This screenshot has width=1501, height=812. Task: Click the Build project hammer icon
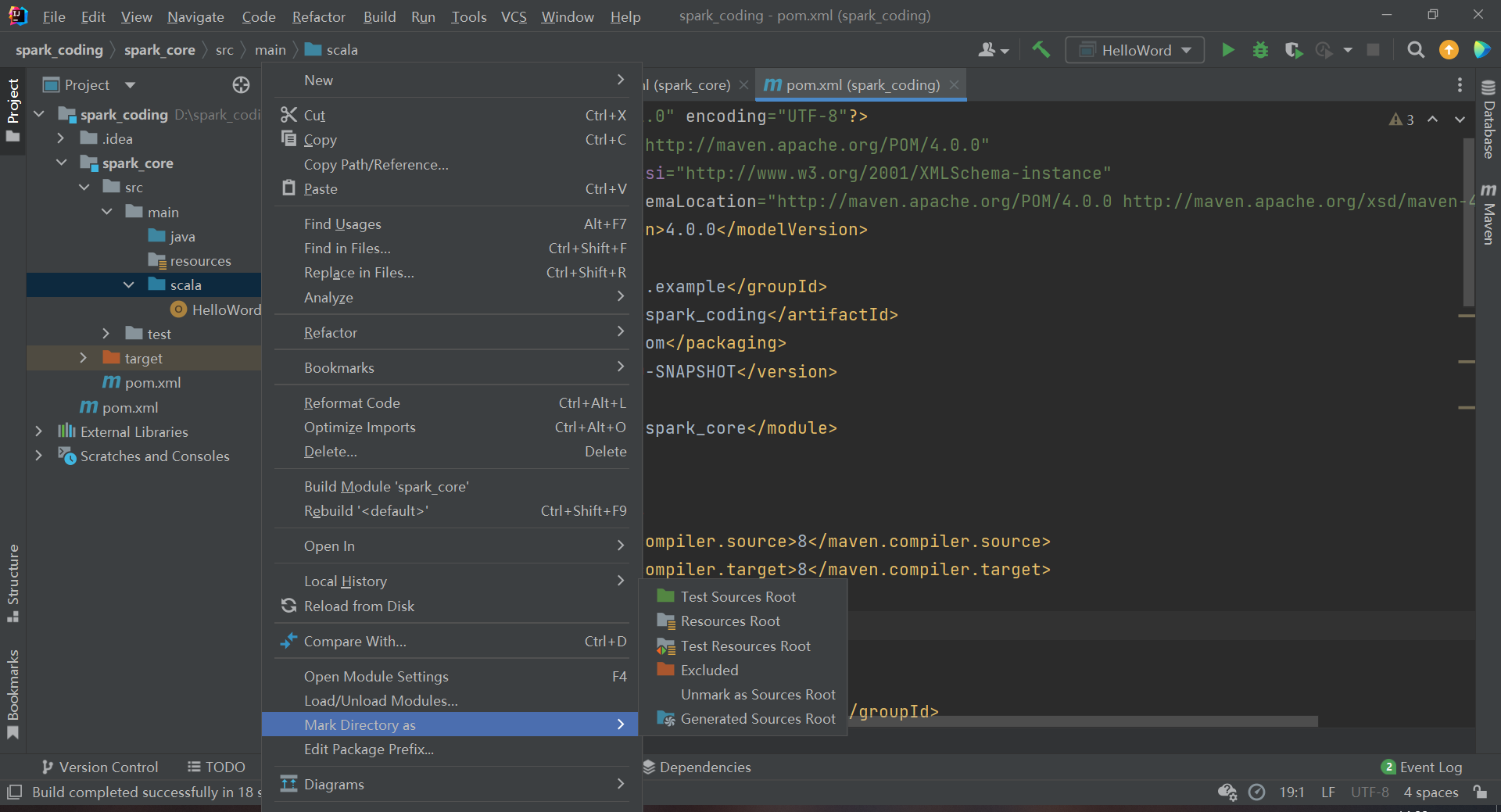1041,50
